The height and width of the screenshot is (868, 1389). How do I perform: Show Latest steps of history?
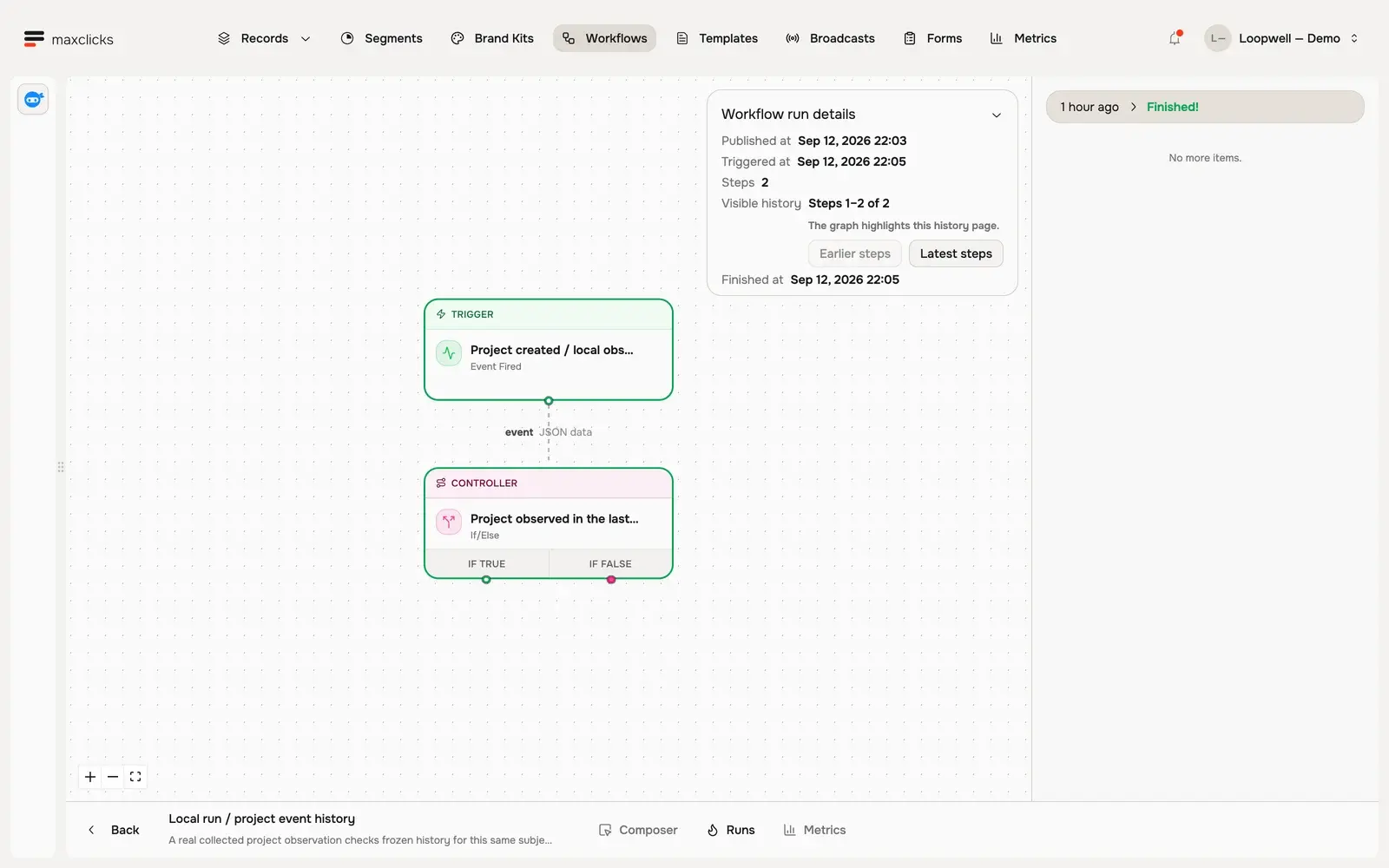[956, 253]
